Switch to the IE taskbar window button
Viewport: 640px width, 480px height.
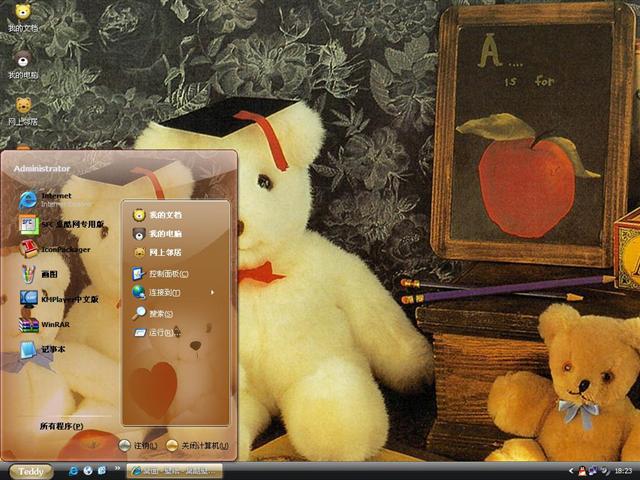click(175, 471)
